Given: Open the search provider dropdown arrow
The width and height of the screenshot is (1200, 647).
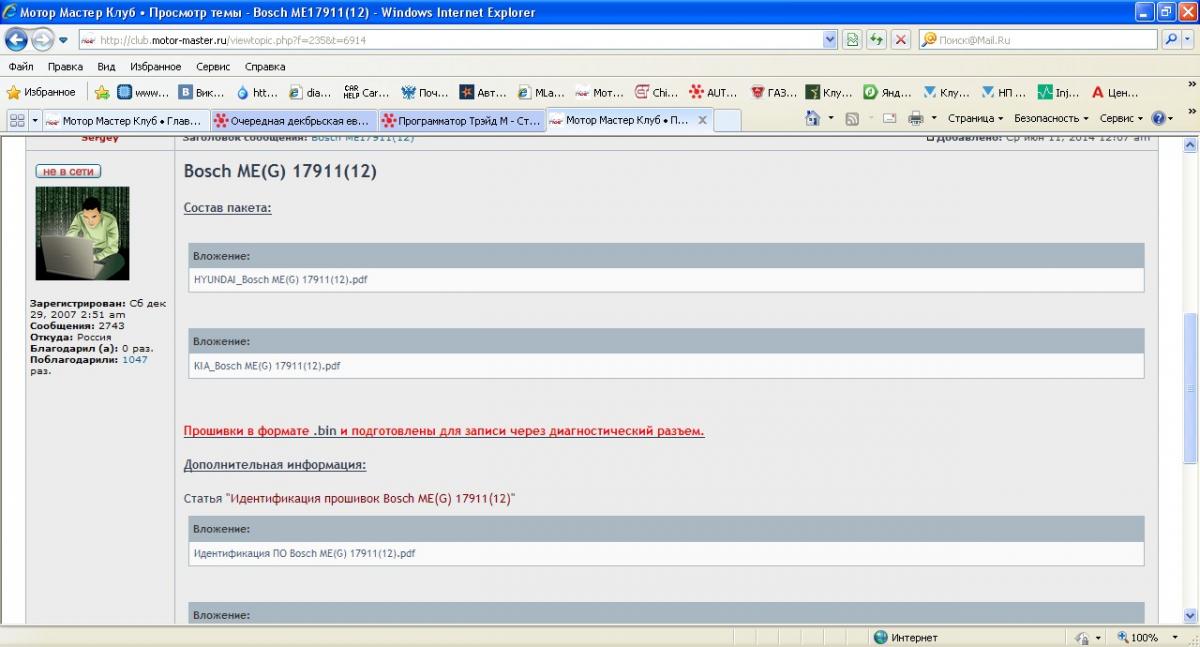Looking at the screenshot, I should 1188,40.
